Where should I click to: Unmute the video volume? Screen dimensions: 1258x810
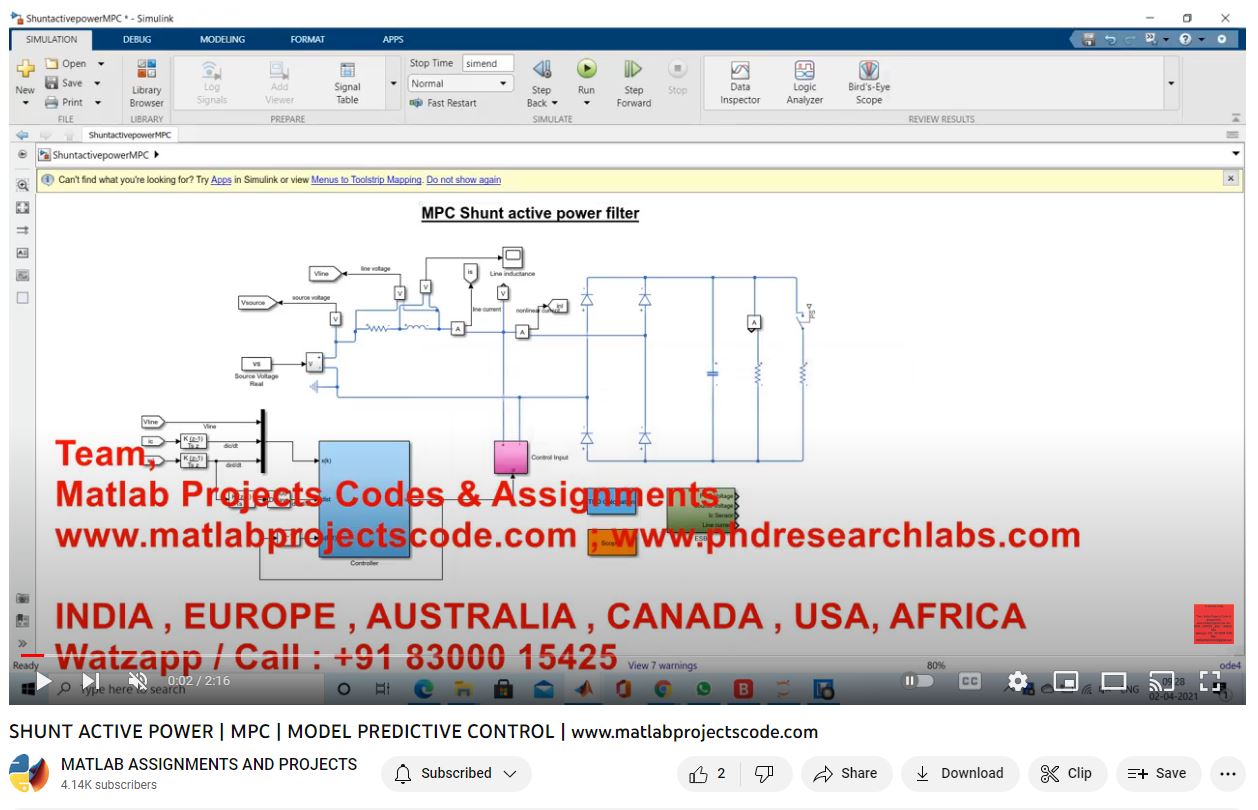138,681
